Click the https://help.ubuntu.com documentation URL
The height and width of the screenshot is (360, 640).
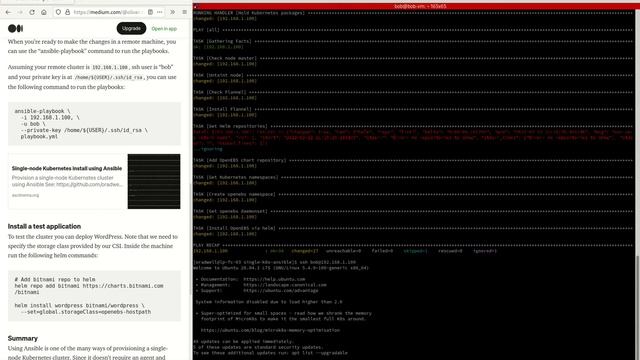(274, 280)
